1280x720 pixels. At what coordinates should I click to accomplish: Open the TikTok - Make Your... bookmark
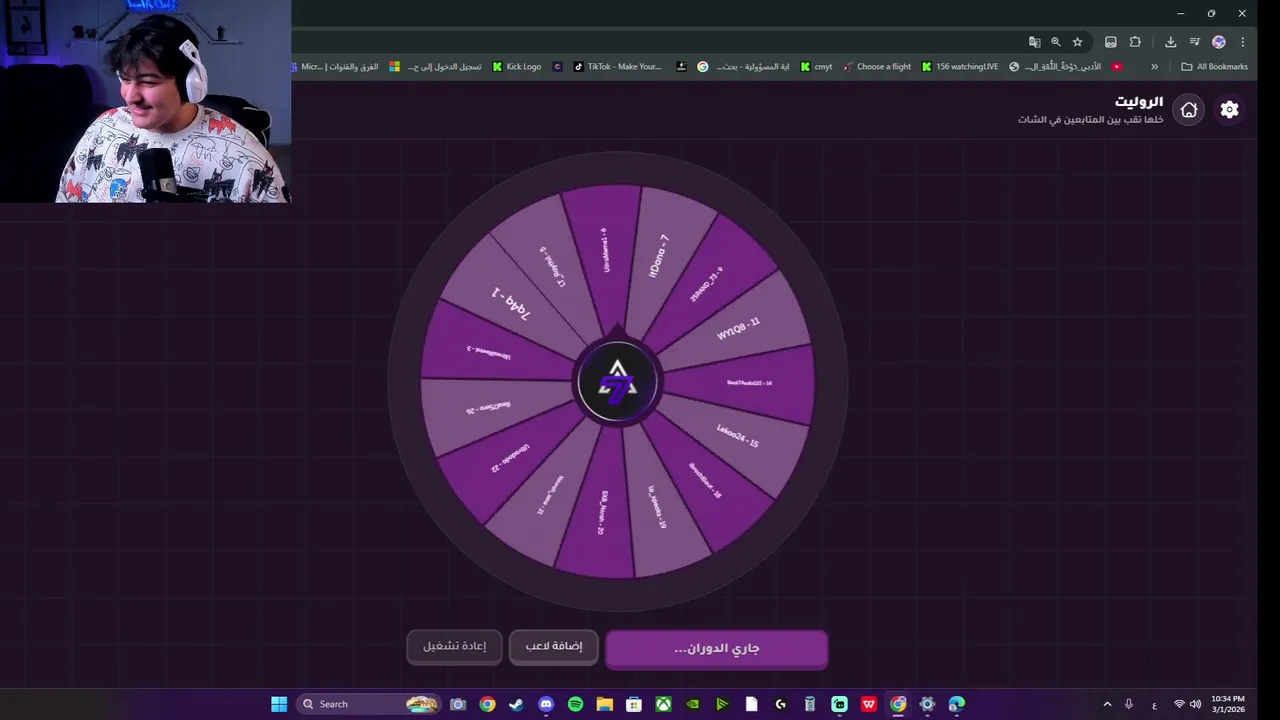click(617, 67)
